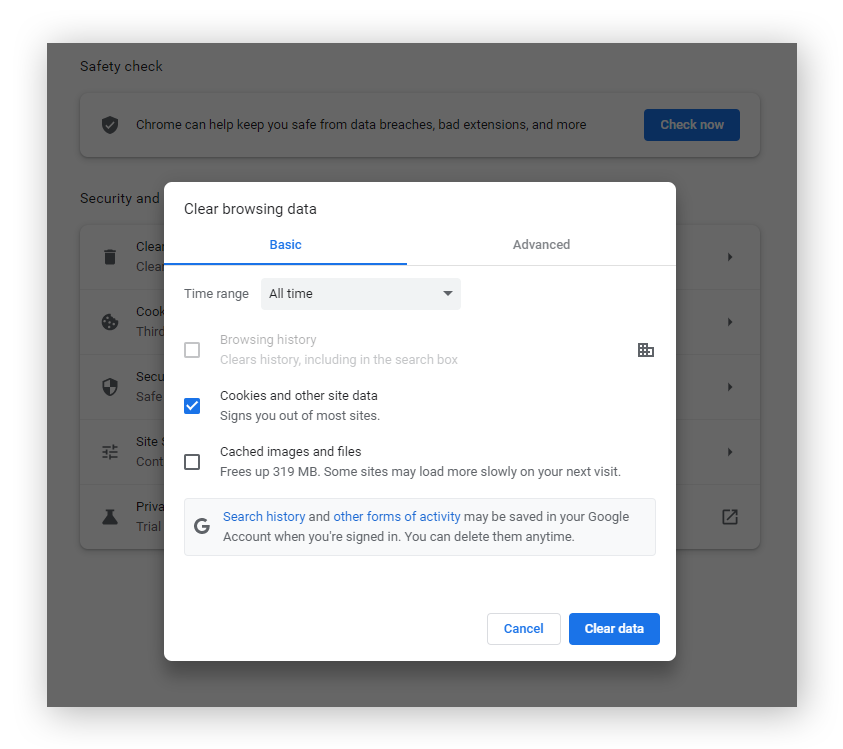Click the 'Frees up 319 MB' description text

pyautogui.click(x=420, y=472)
